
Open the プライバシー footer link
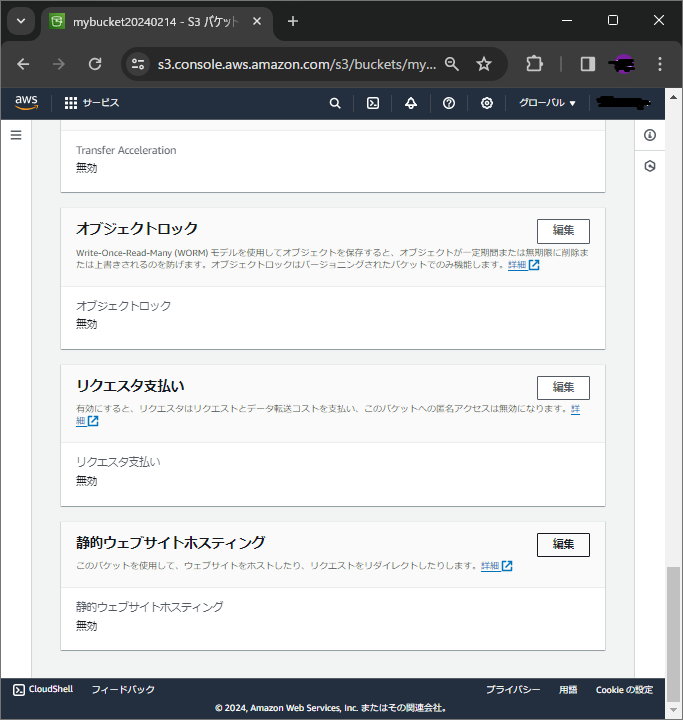(513, 689)
